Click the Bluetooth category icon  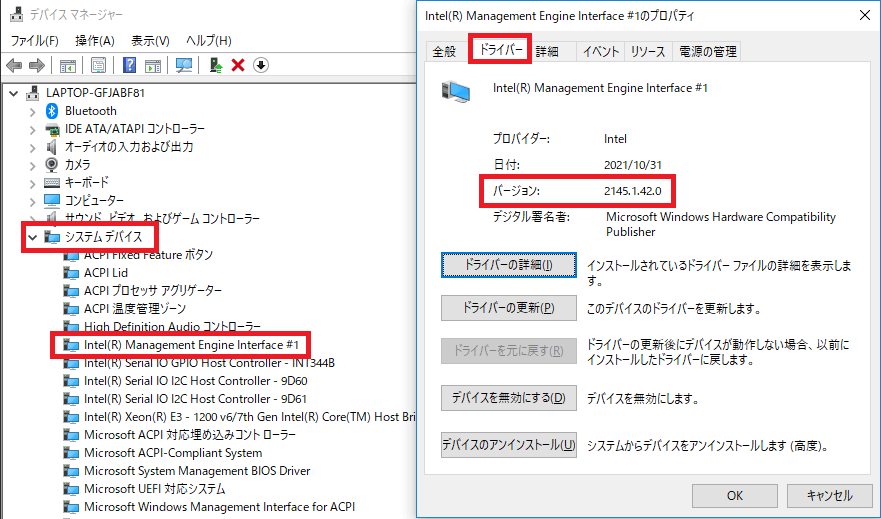(x=52, y=111)
